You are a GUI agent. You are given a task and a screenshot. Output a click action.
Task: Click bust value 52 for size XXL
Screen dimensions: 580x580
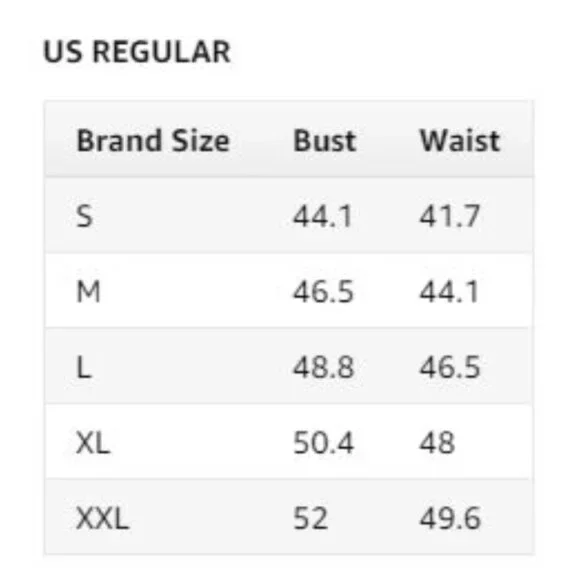tap(310, 518)
